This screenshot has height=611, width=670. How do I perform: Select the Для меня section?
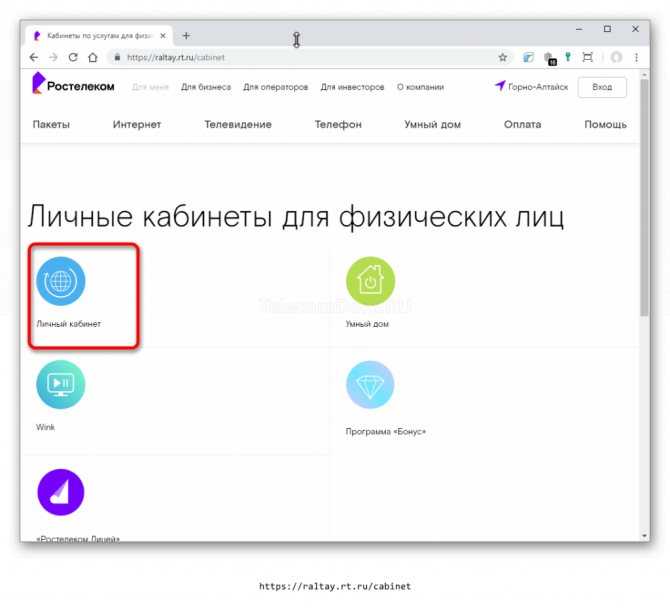(x=150, y=87)
